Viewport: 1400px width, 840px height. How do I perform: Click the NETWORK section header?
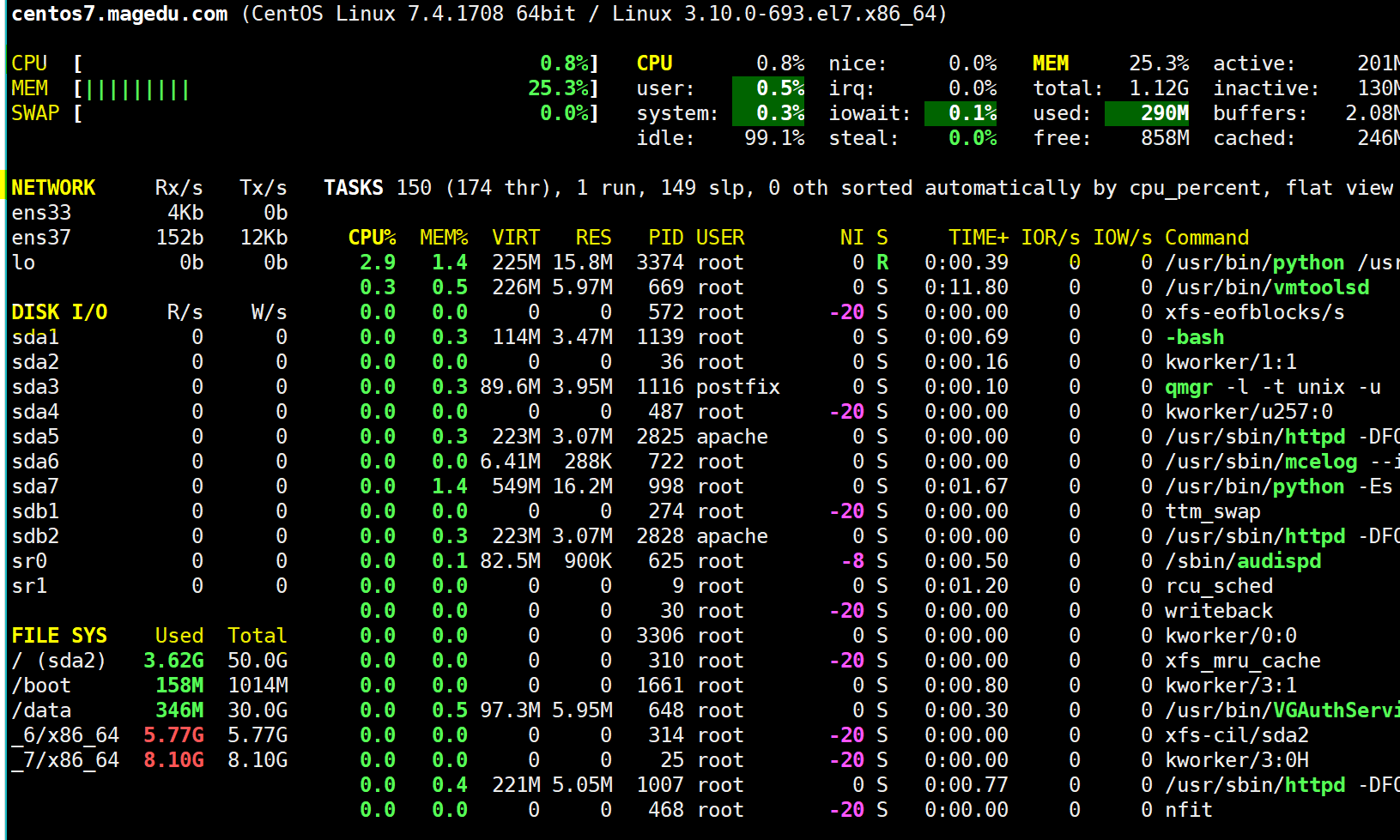click(x=53, y=188)
